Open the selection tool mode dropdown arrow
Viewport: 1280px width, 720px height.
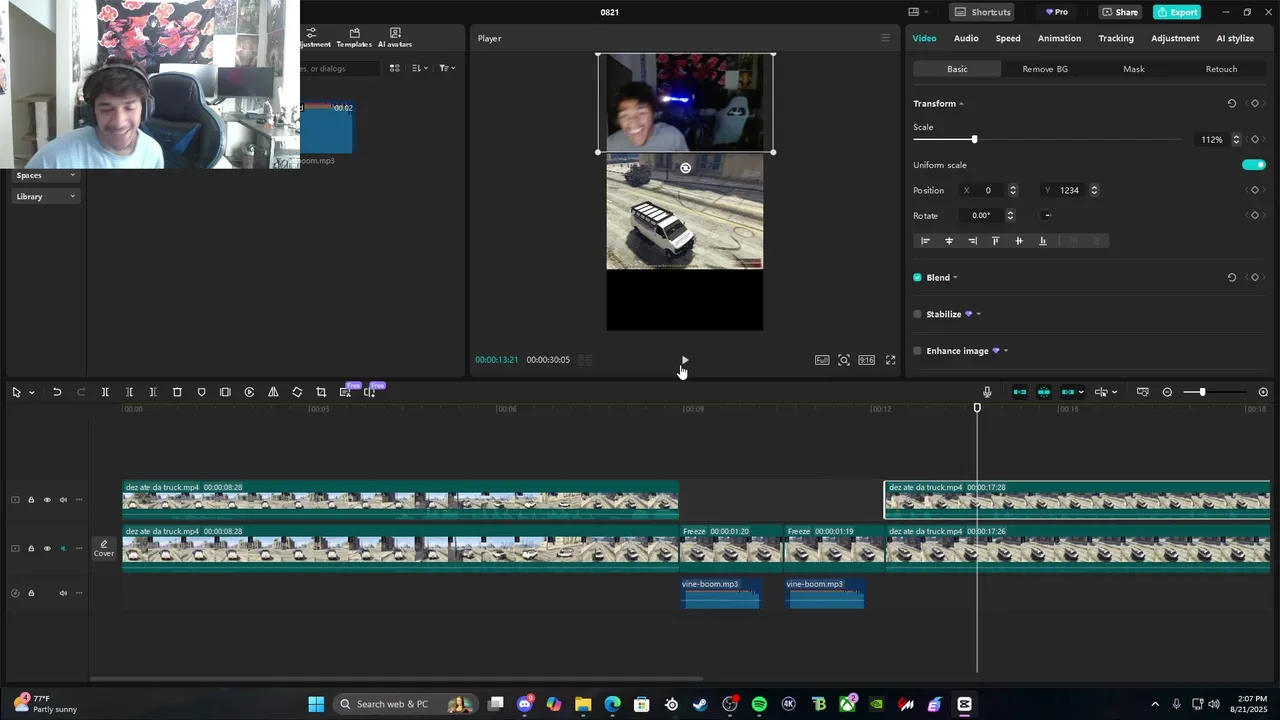pyautogui.click(x=32, y=392)
